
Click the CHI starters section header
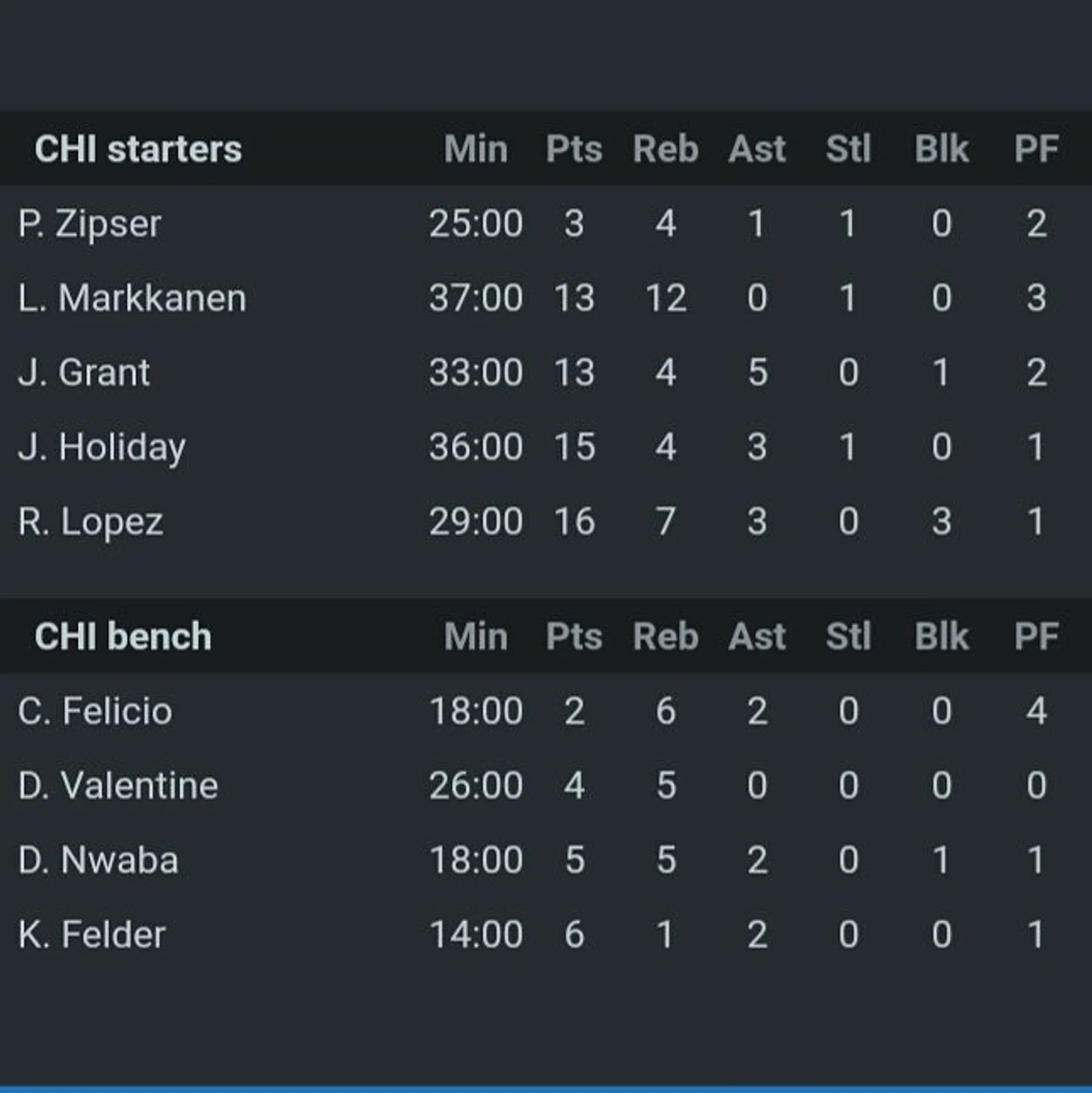(x=138, y=149)
